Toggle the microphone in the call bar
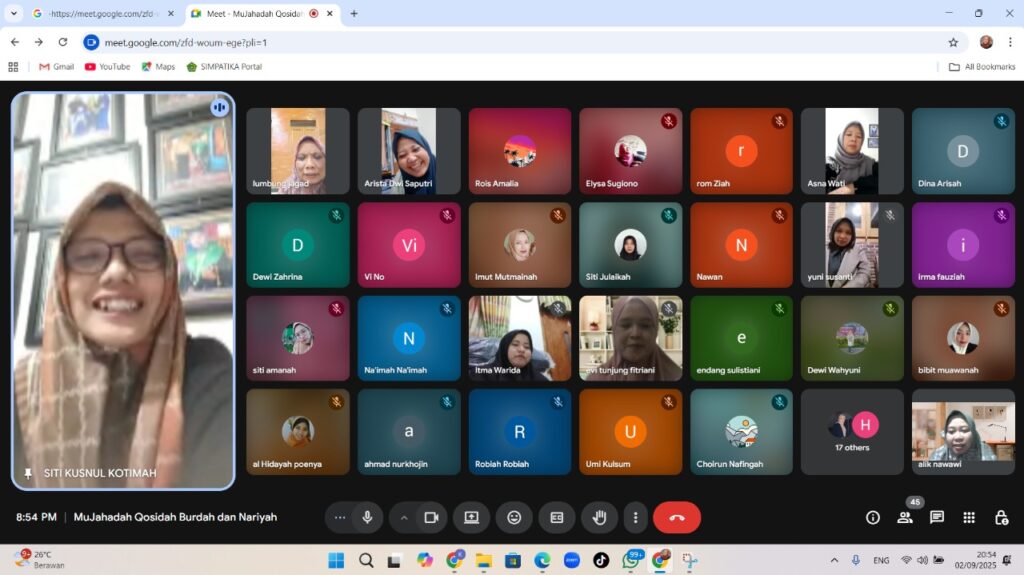 368,517
